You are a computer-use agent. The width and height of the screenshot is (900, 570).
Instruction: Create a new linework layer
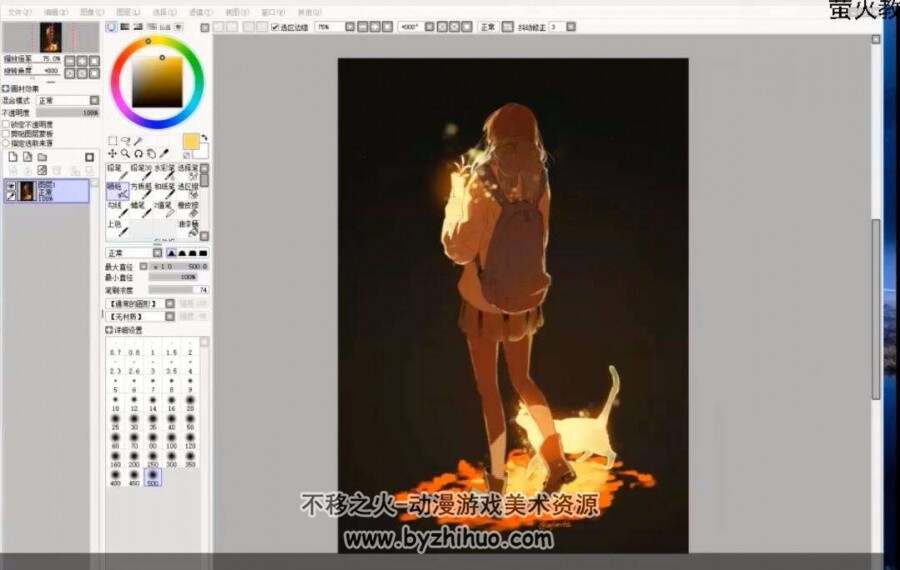pos(28,157)
